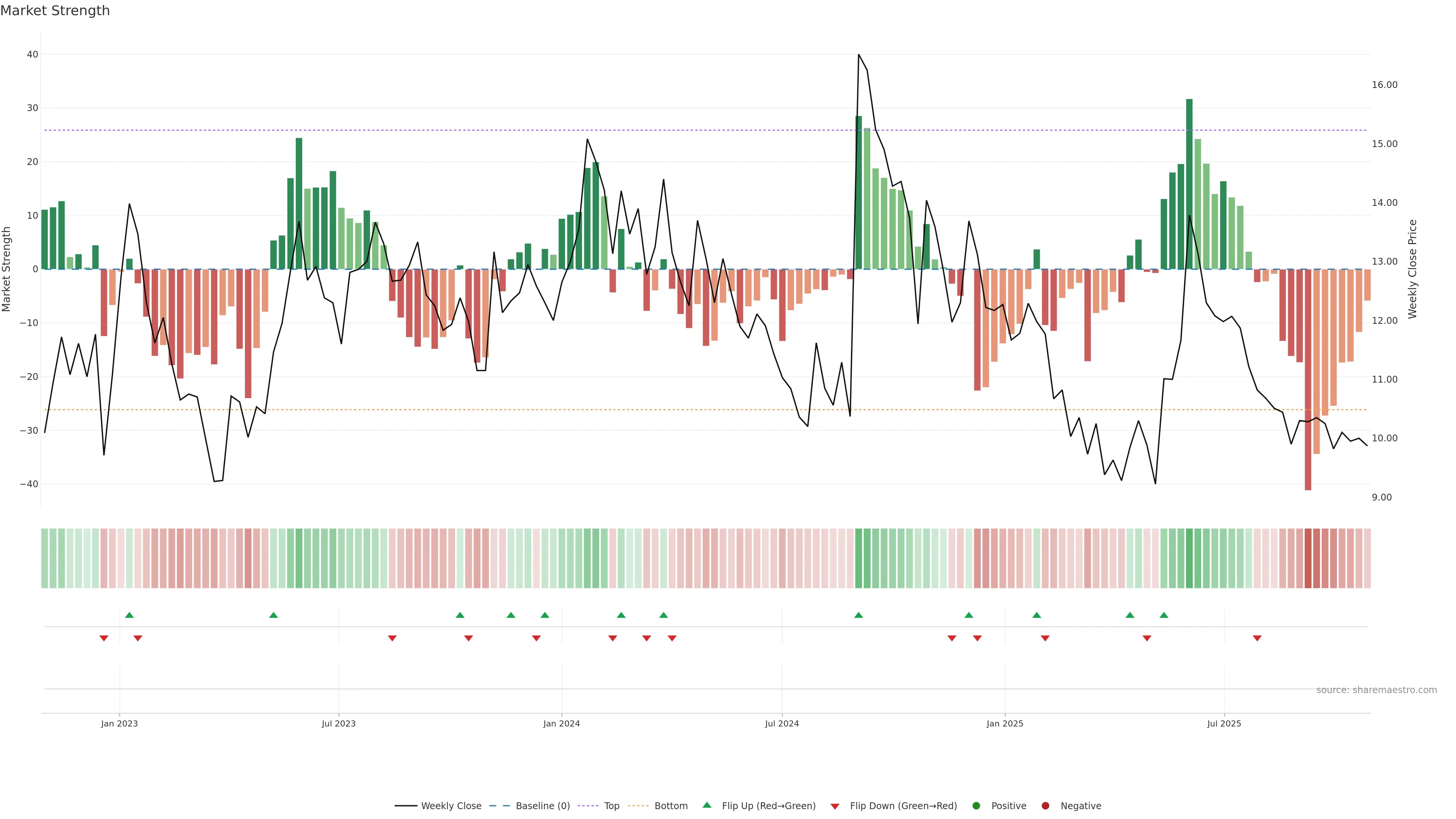This screenshot has height=819, width=1456.
Task: Click the leftmost red flip-down triangle marker
Action: [104, 638]
